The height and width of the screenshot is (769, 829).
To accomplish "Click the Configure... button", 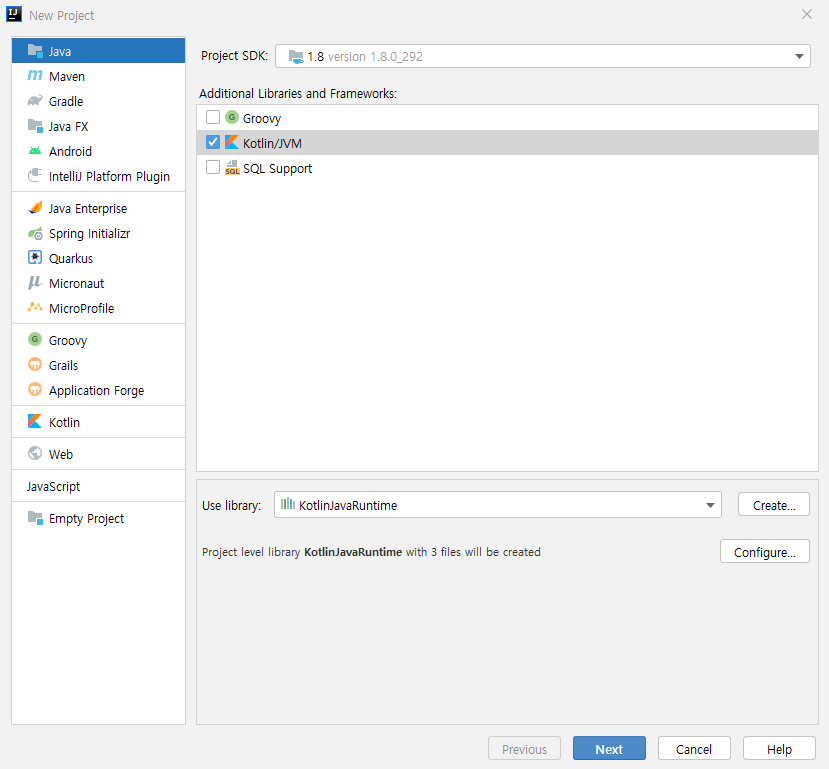I will point(764,552).
